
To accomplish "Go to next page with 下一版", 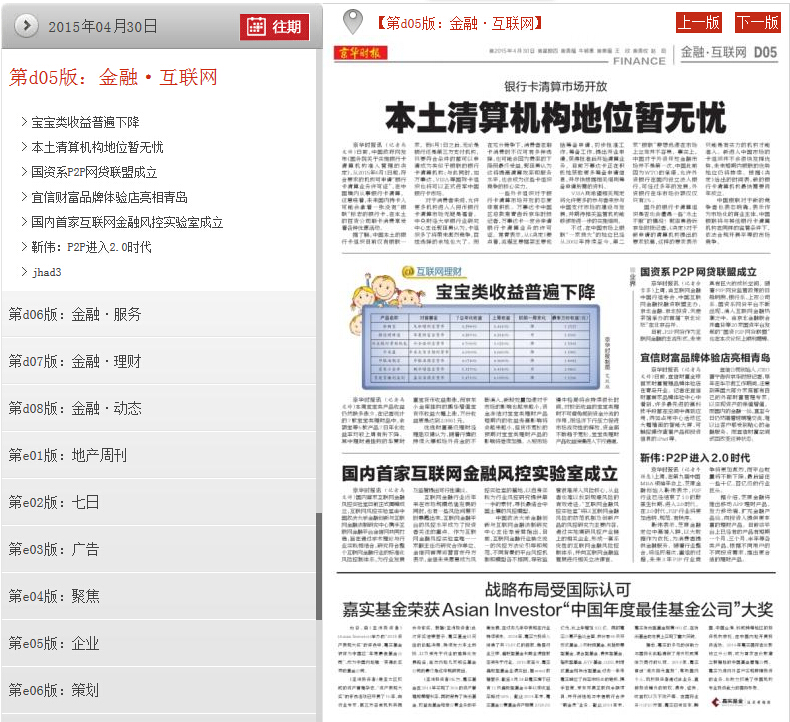I will pyautogui.click(x=758, y=23).
